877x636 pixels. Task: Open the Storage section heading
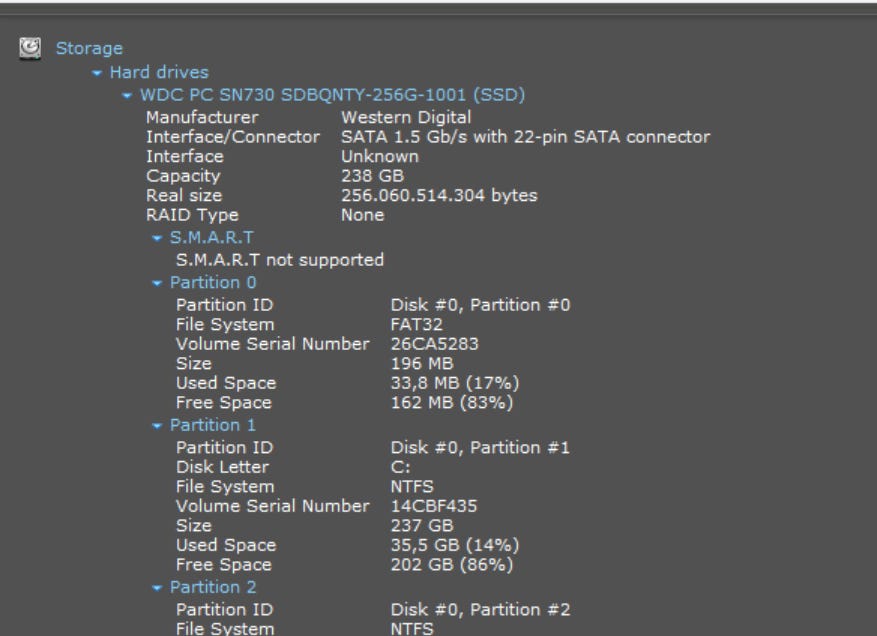pyautogui.click(x=89, y=48)
